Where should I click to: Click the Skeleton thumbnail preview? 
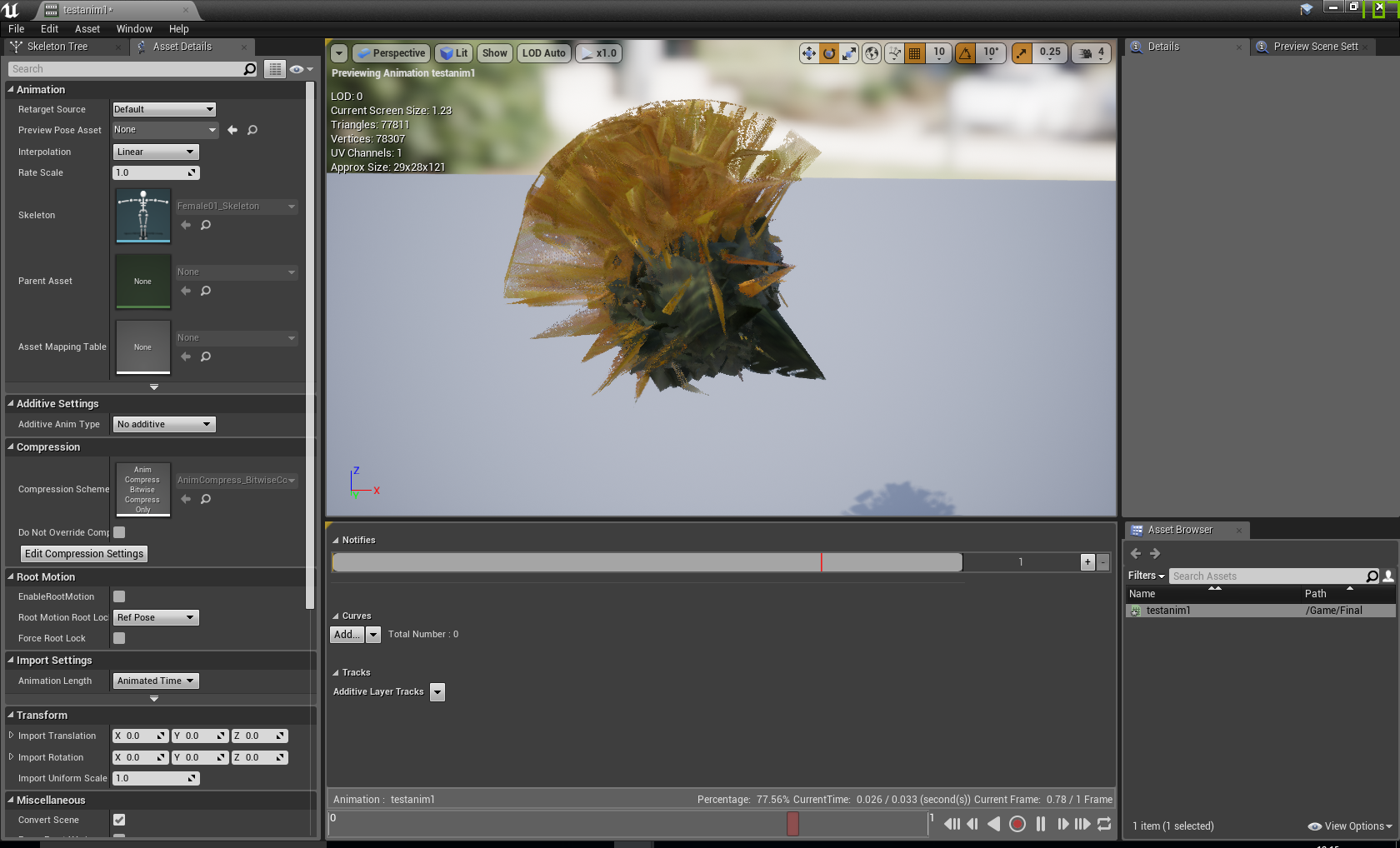tap(143, 215)
